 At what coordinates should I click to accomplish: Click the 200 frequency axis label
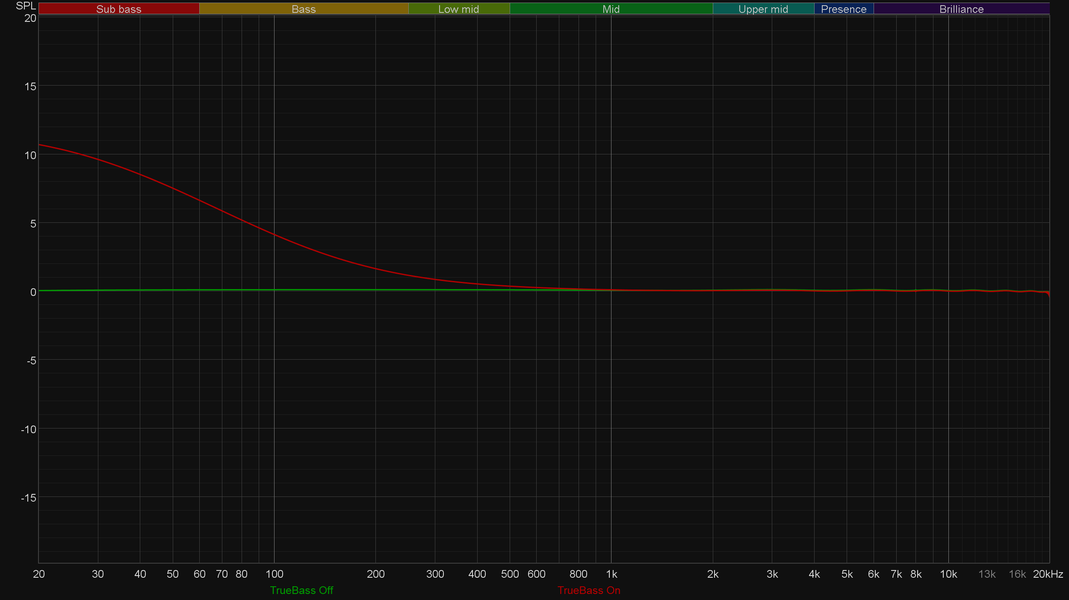click(376, 575)
